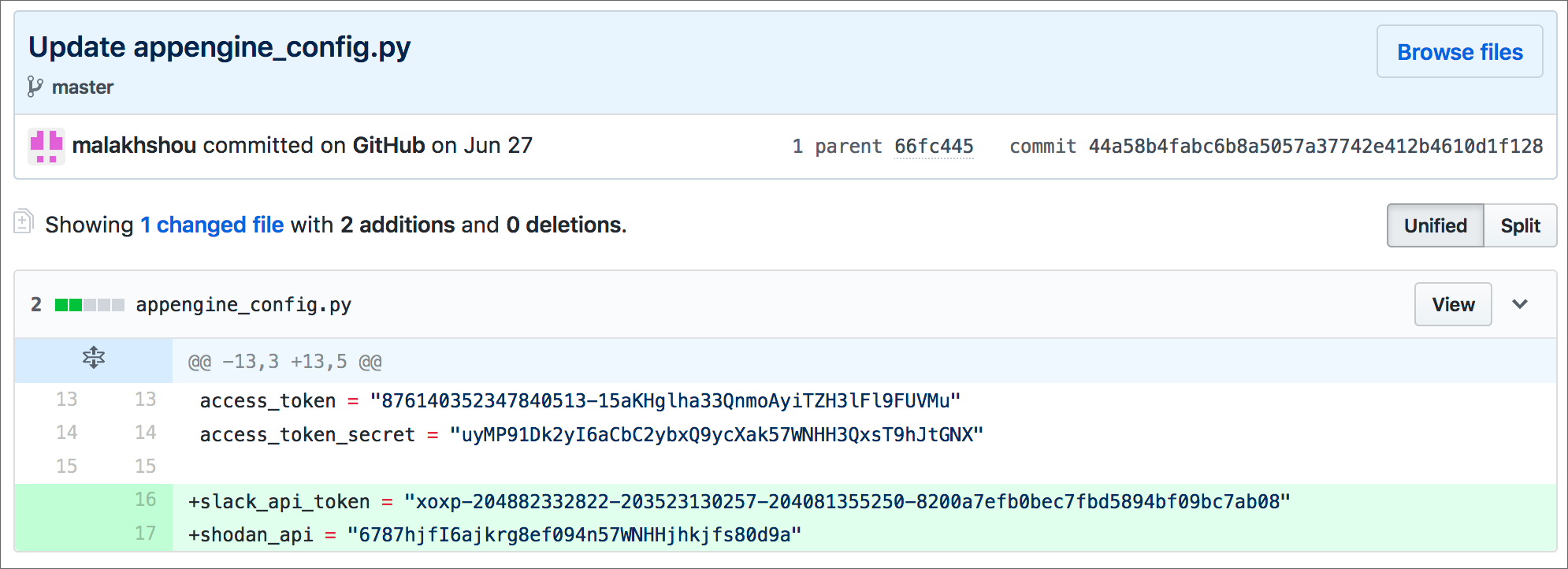Switch to Split diff view
The image size is (1568, 569).
(x=1520, y=225)
